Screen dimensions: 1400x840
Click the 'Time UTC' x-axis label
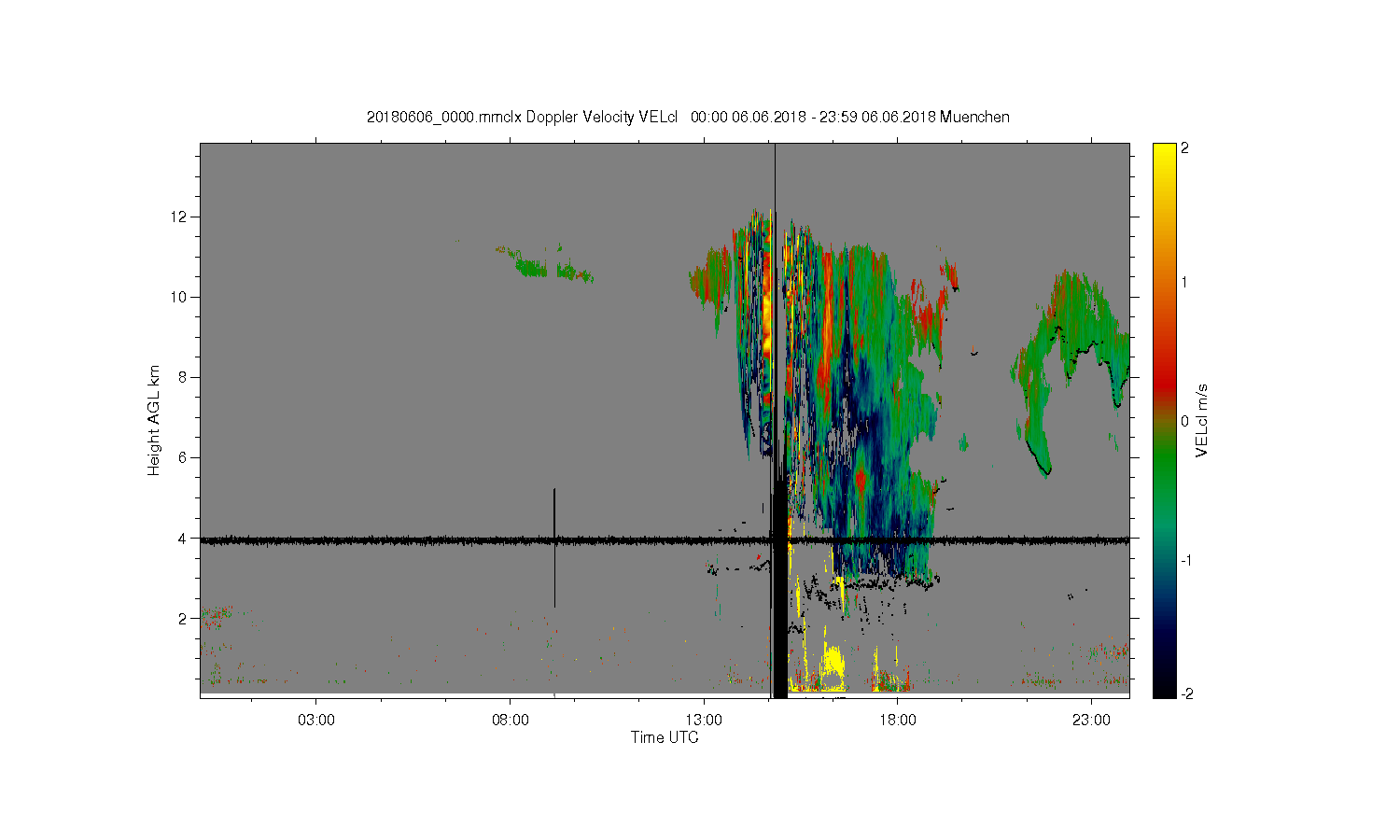point(664,737)
